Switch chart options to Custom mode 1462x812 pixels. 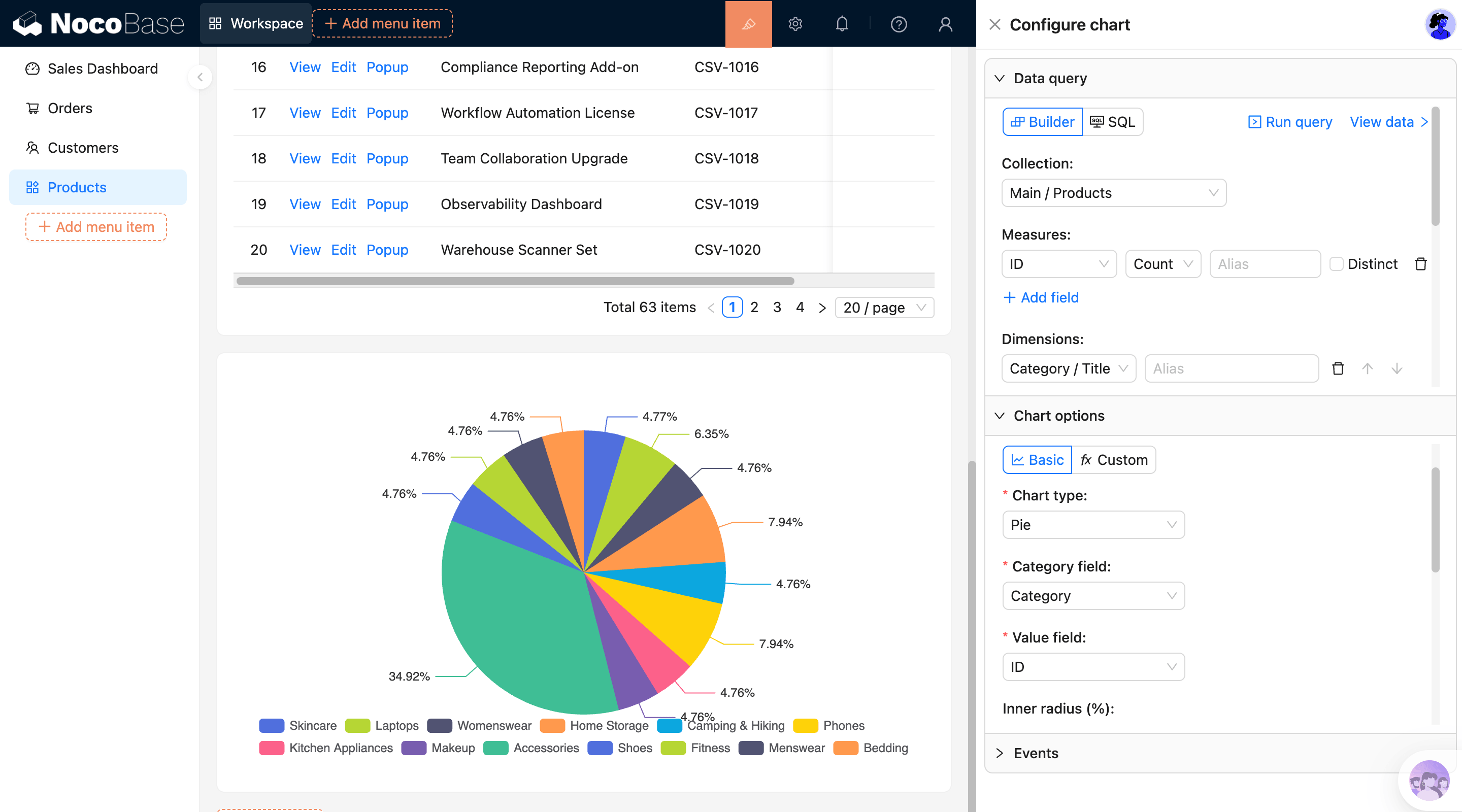tap(1114, 460)
